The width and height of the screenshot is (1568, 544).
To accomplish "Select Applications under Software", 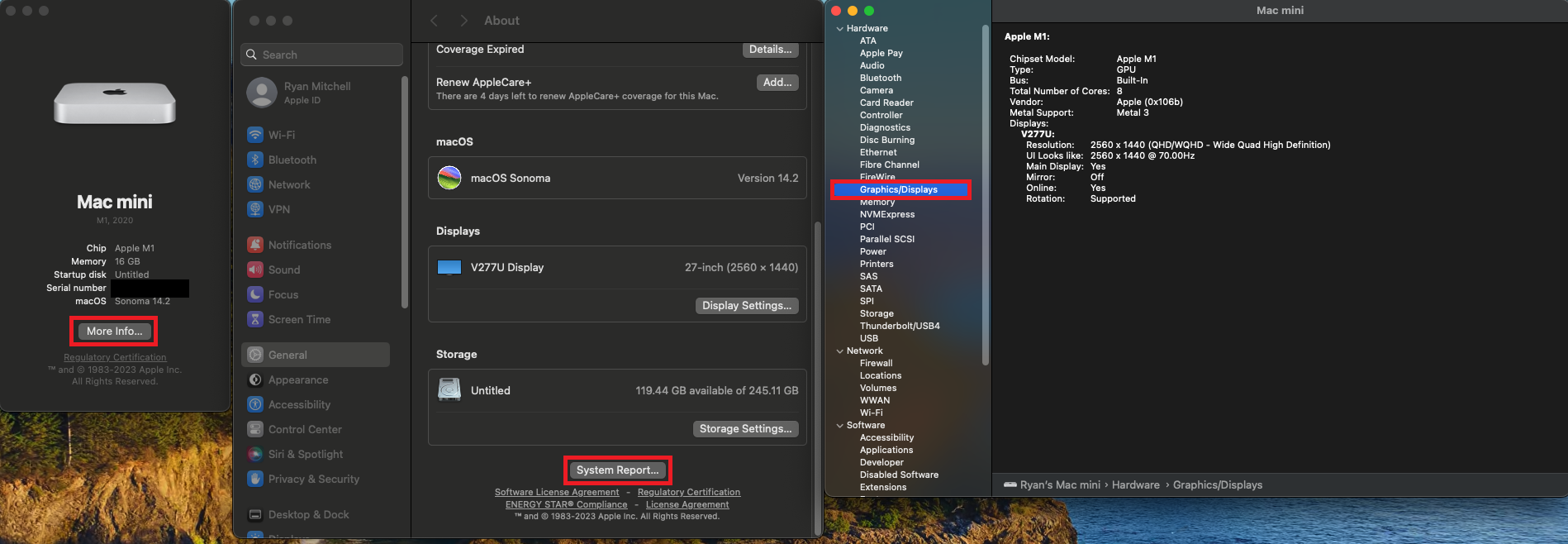I will 886,450.
